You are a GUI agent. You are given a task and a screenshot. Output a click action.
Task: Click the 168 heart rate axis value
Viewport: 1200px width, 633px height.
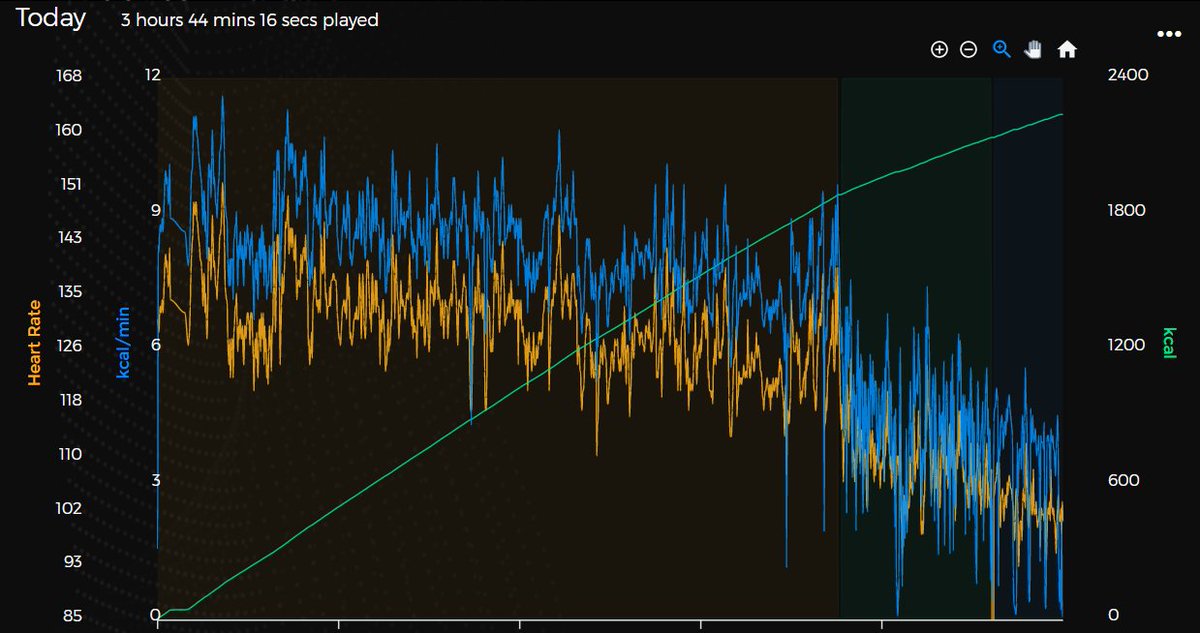point(70,76)
